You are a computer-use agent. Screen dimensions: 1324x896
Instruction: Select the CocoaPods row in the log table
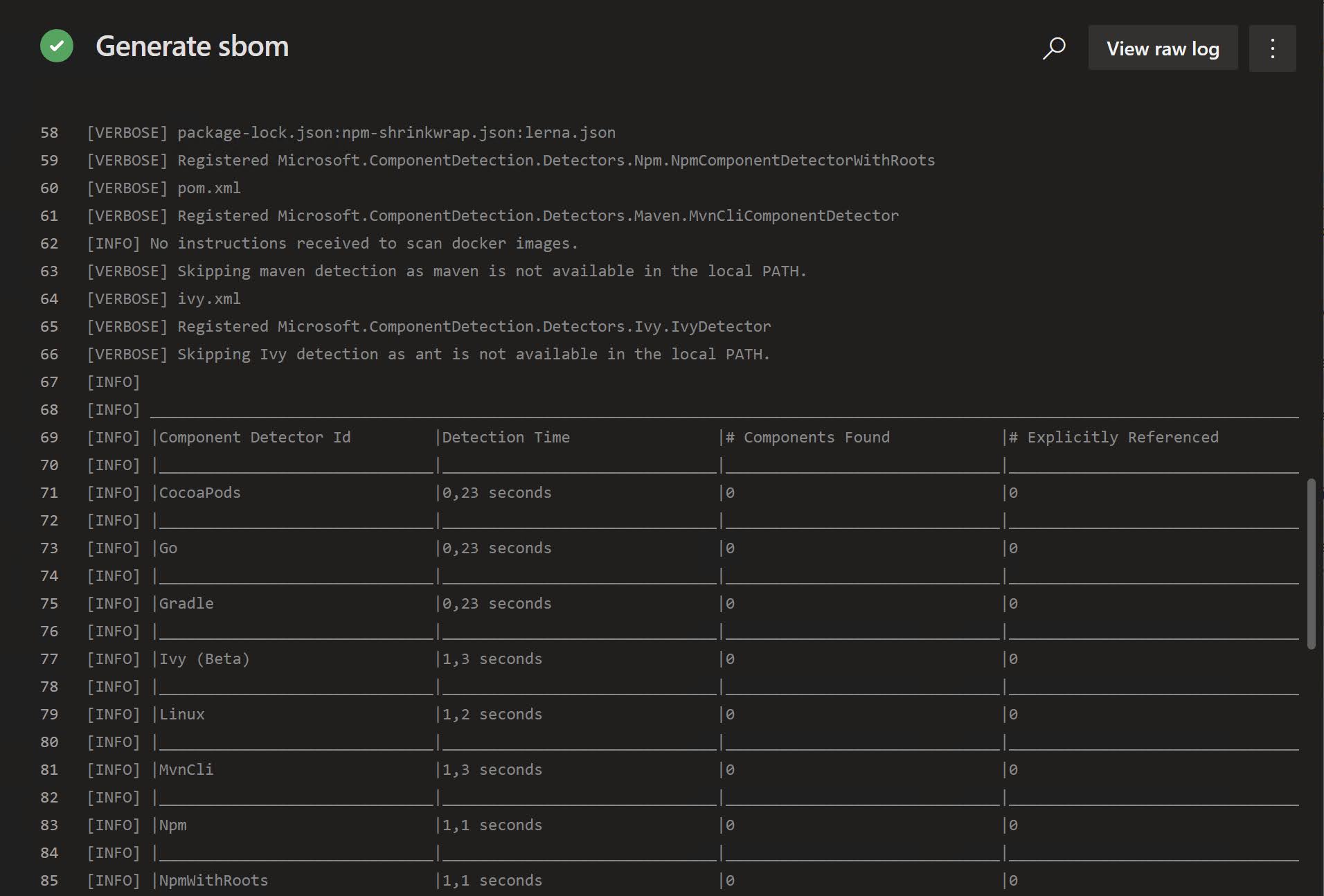(200, 493)
